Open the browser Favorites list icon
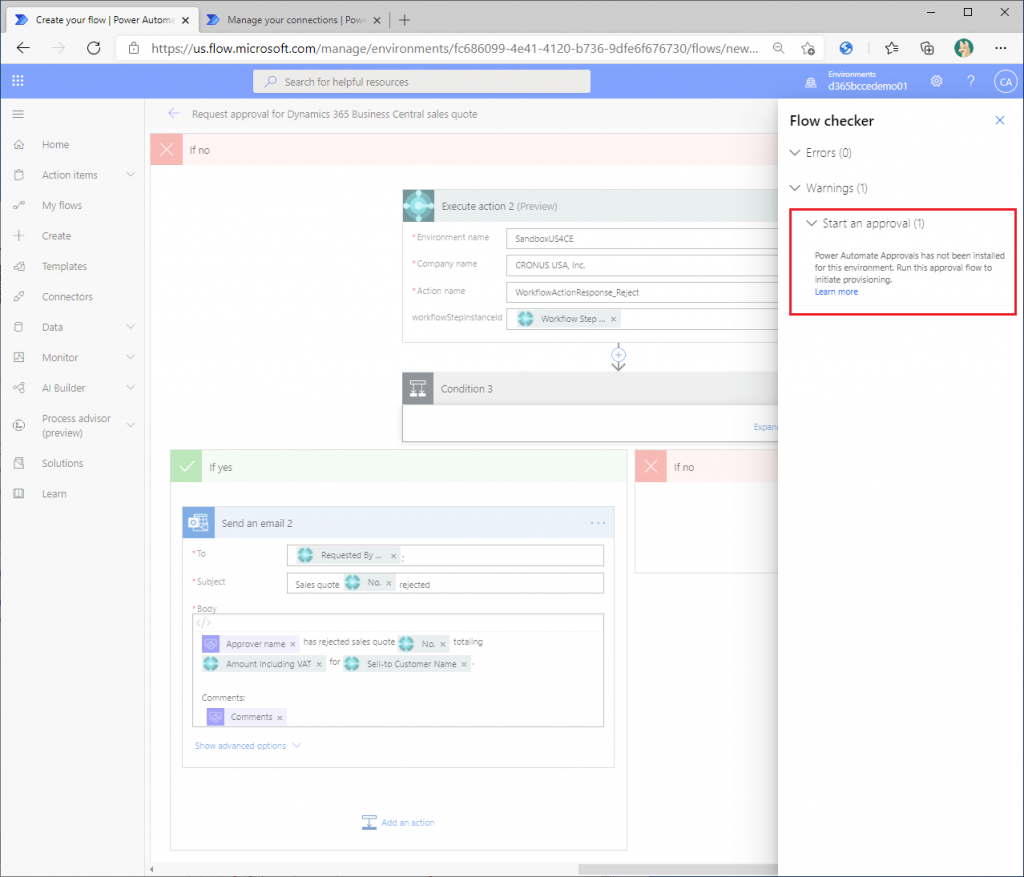Viewport: 1024px width, 877px height. pyautogui.click(x=891, y=48)
